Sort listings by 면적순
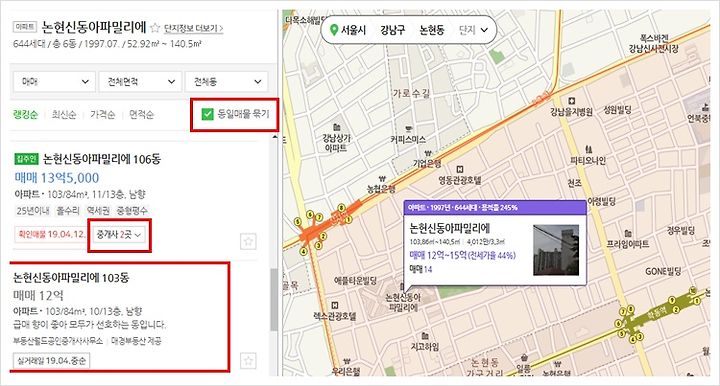 click(x=141, y=114)
